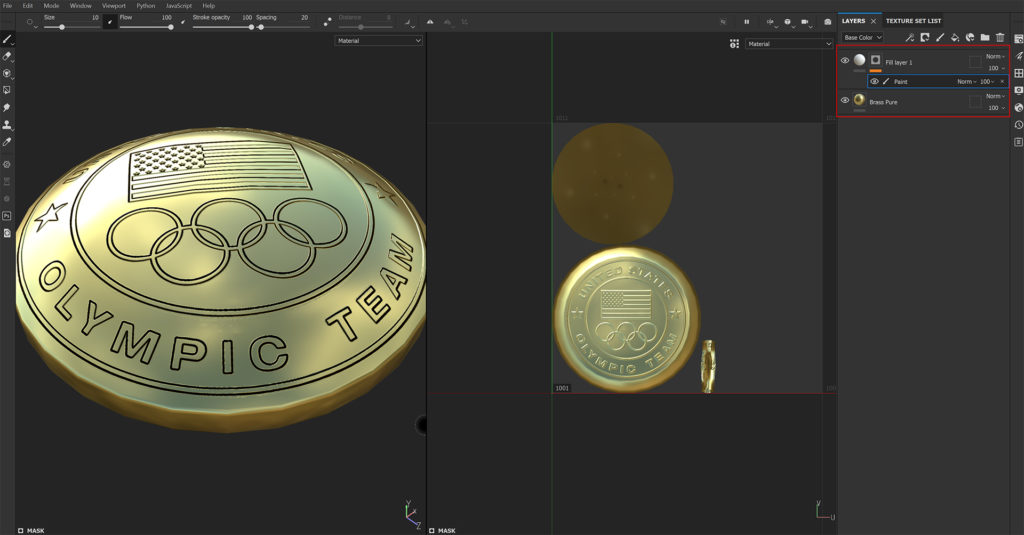This screenshot has height=535, width=1024.
Task: Toggle pen pressure for Size
Action: point(110,22)
